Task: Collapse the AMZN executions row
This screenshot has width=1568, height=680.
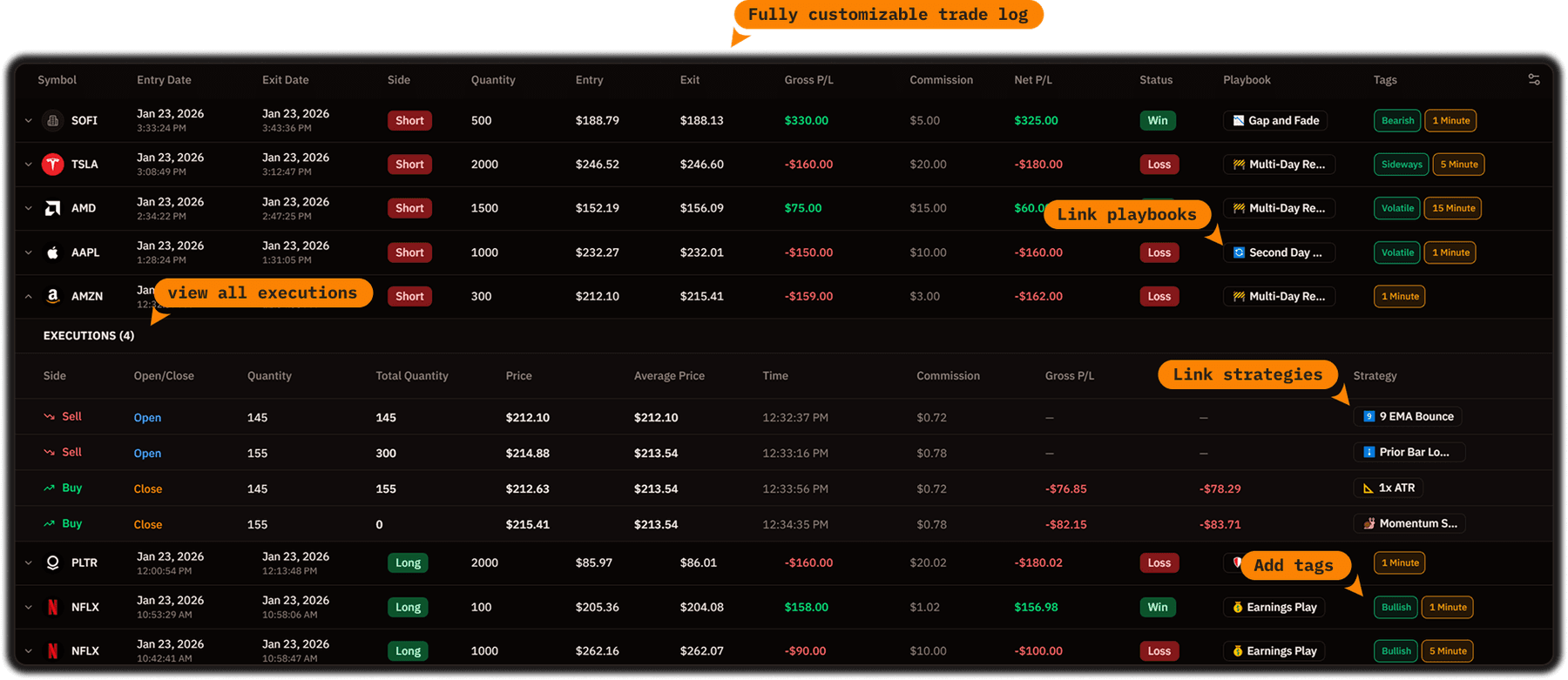Action: click(x=29, y=296)
